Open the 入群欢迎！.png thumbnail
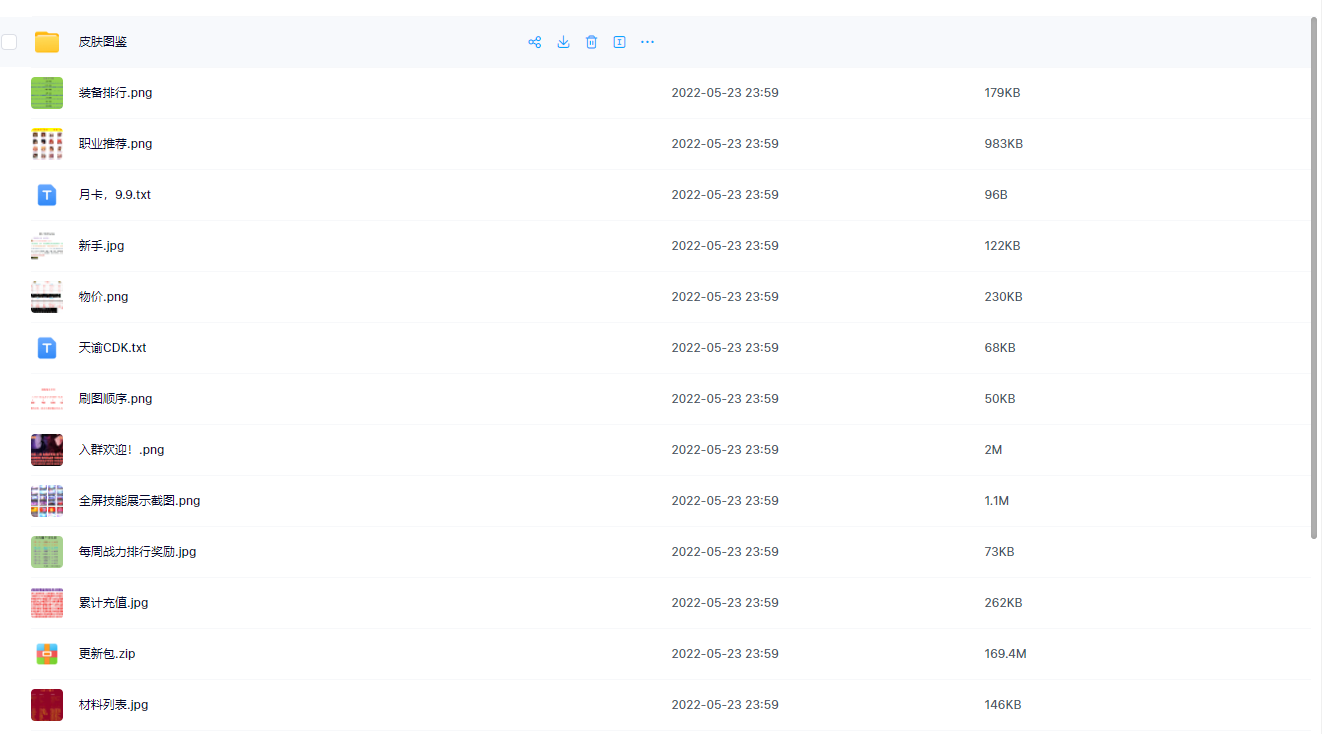Viewport: 1332px width, 734px height. pos(47,450)
